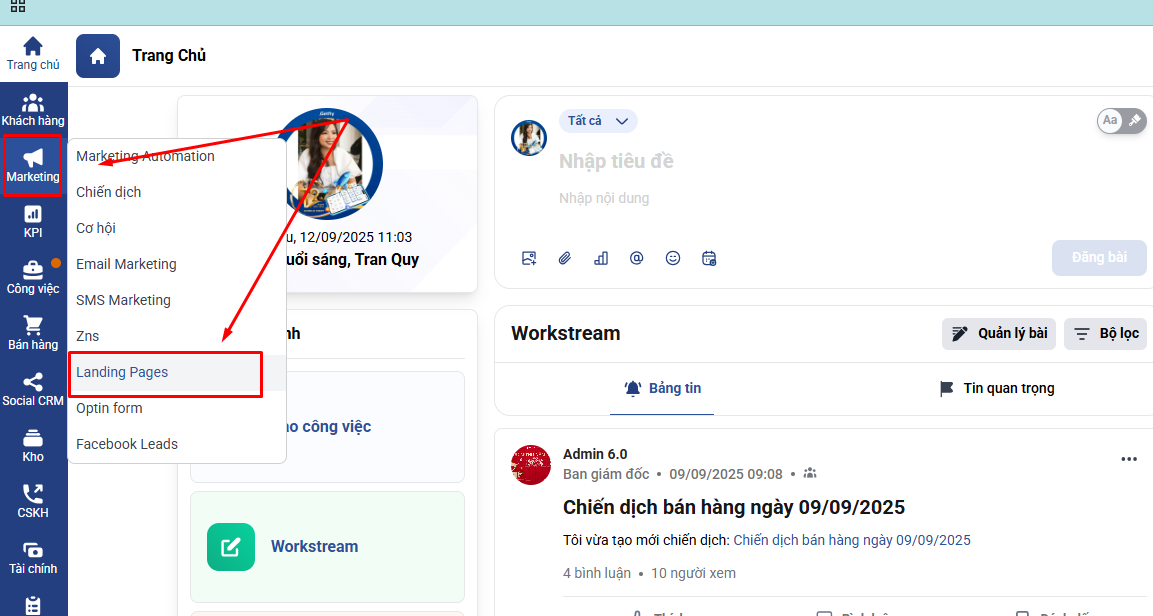Click the Đăng bài button
Image resolution: width=1153 pixels, height=616 pixels.
click(1099, 257)
